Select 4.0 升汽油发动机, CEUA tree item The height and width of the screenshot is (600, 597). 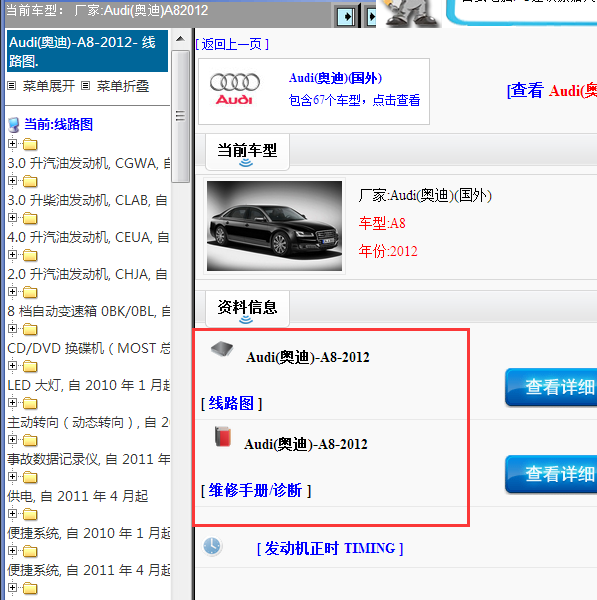[x=88, y=237]
